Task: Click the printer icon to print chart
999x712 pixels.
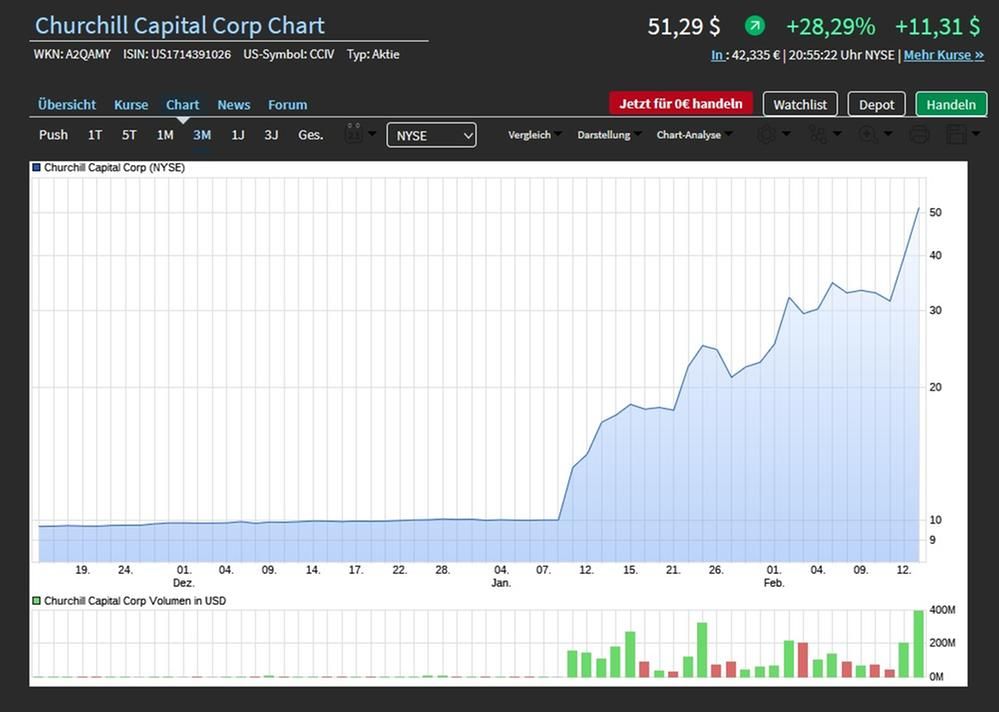Action: [x=918, y=134]
